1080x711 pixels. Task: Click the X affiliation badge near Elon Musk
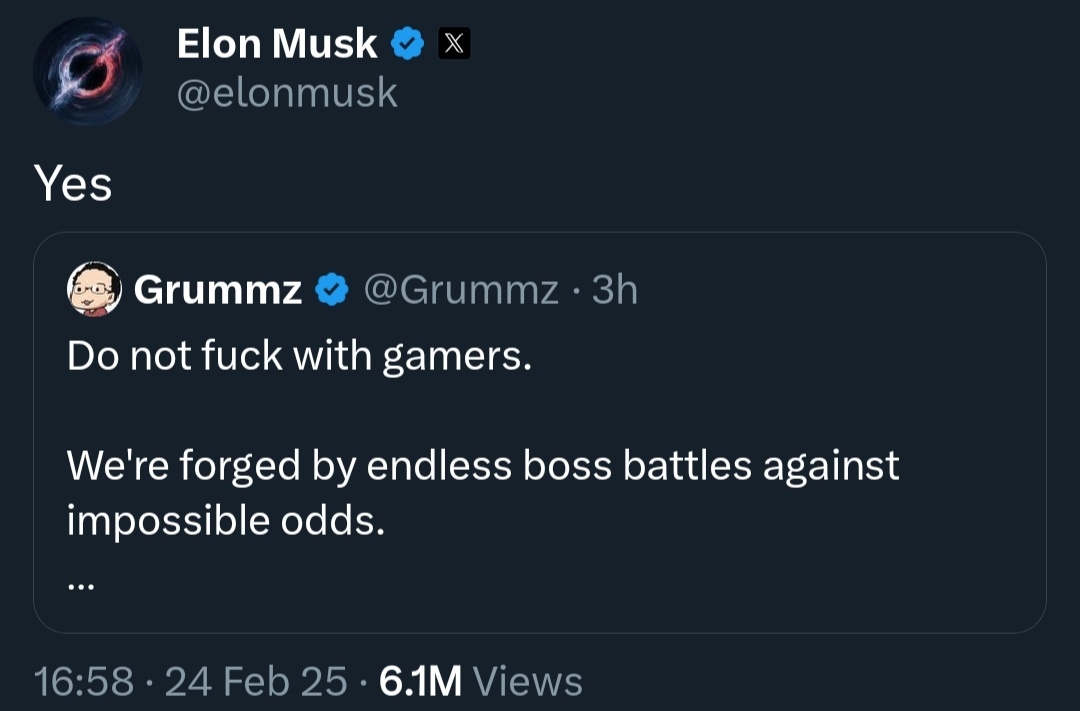(x=453, y=44)
